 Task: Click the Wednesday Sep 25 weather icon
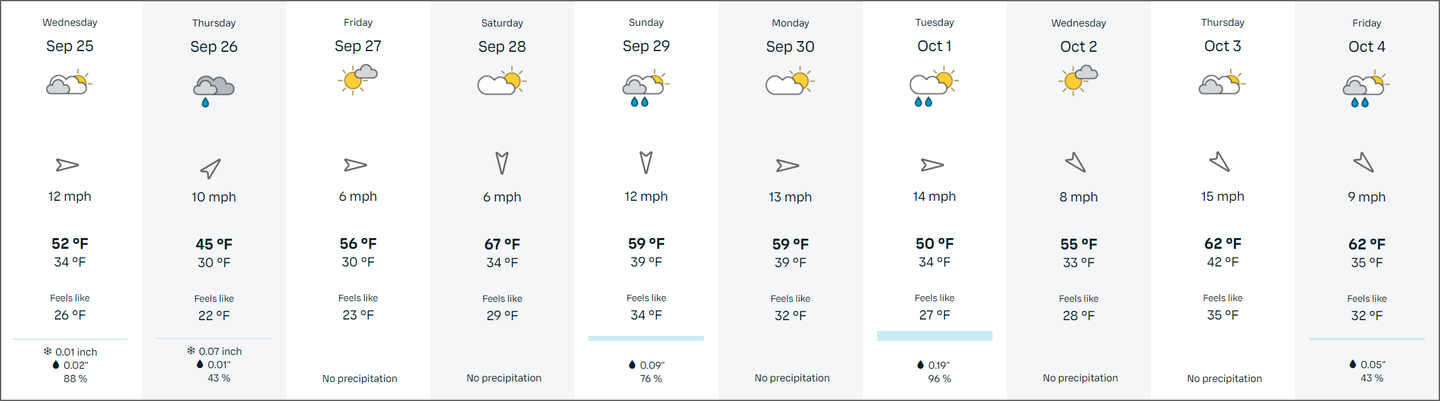[69, 84]
